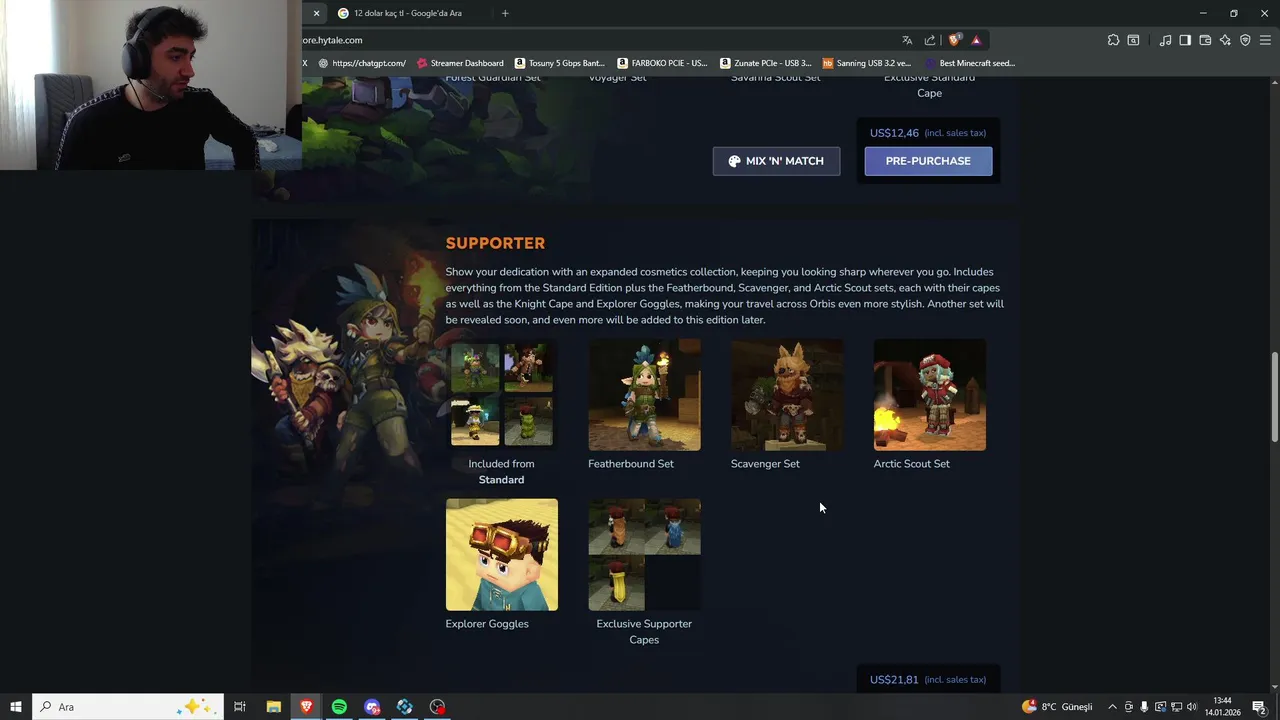The height and width of the screenshot is (720, 1280).
Task: Open the Extensions puzzle icon
Action: pyautogui.click(x=1113, y=40)
